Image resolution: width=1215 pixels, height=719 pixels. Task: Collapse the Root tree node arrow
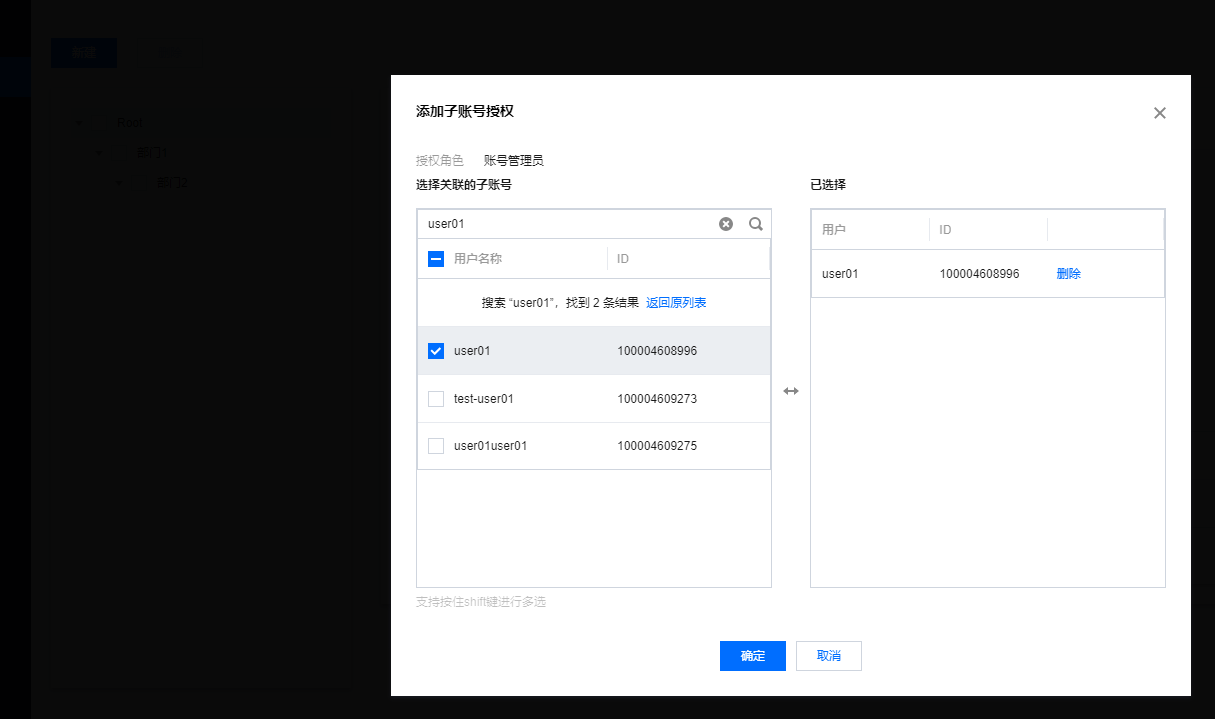[x=78, y=123]
